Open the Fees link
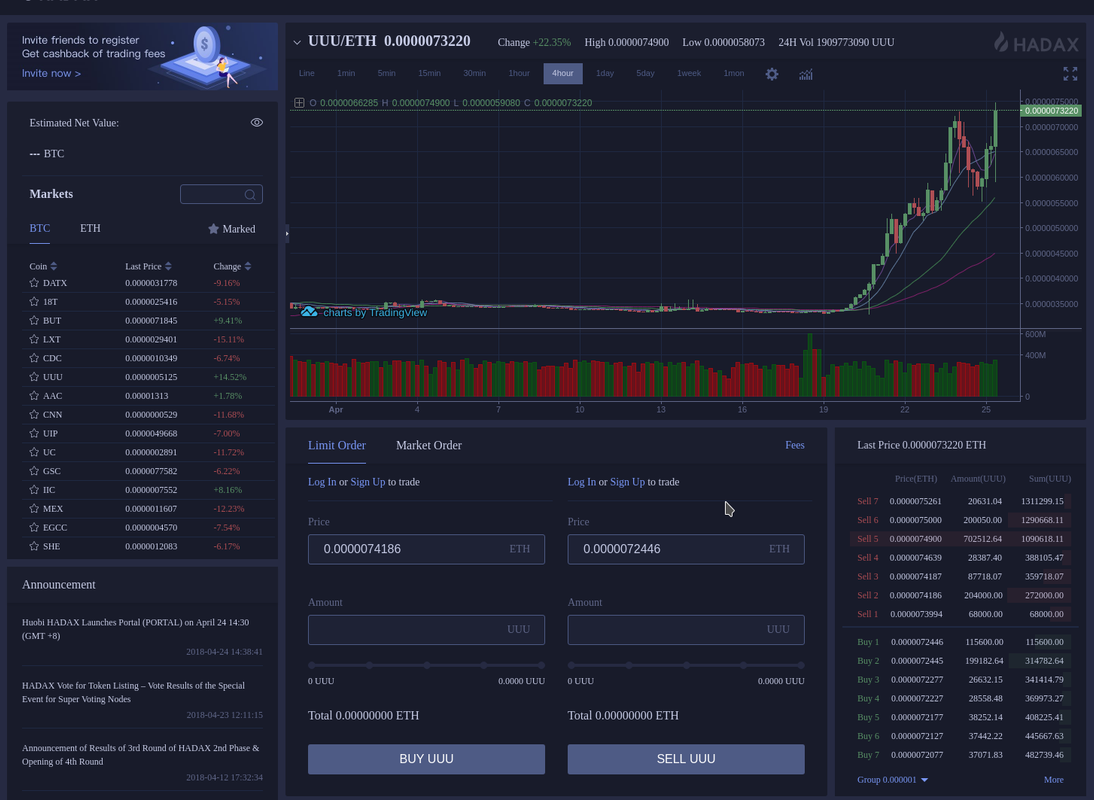The height and width of the screenshot is (800, 1094). tap(795, 445)
